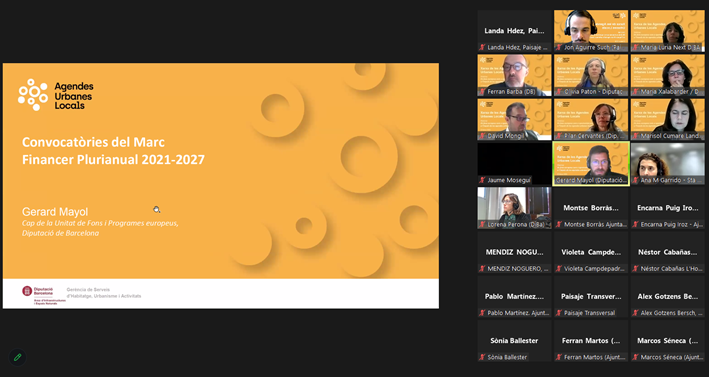
Task: Click muted mic icon for Marisol Cumare
Action: (x=636, y=136)
